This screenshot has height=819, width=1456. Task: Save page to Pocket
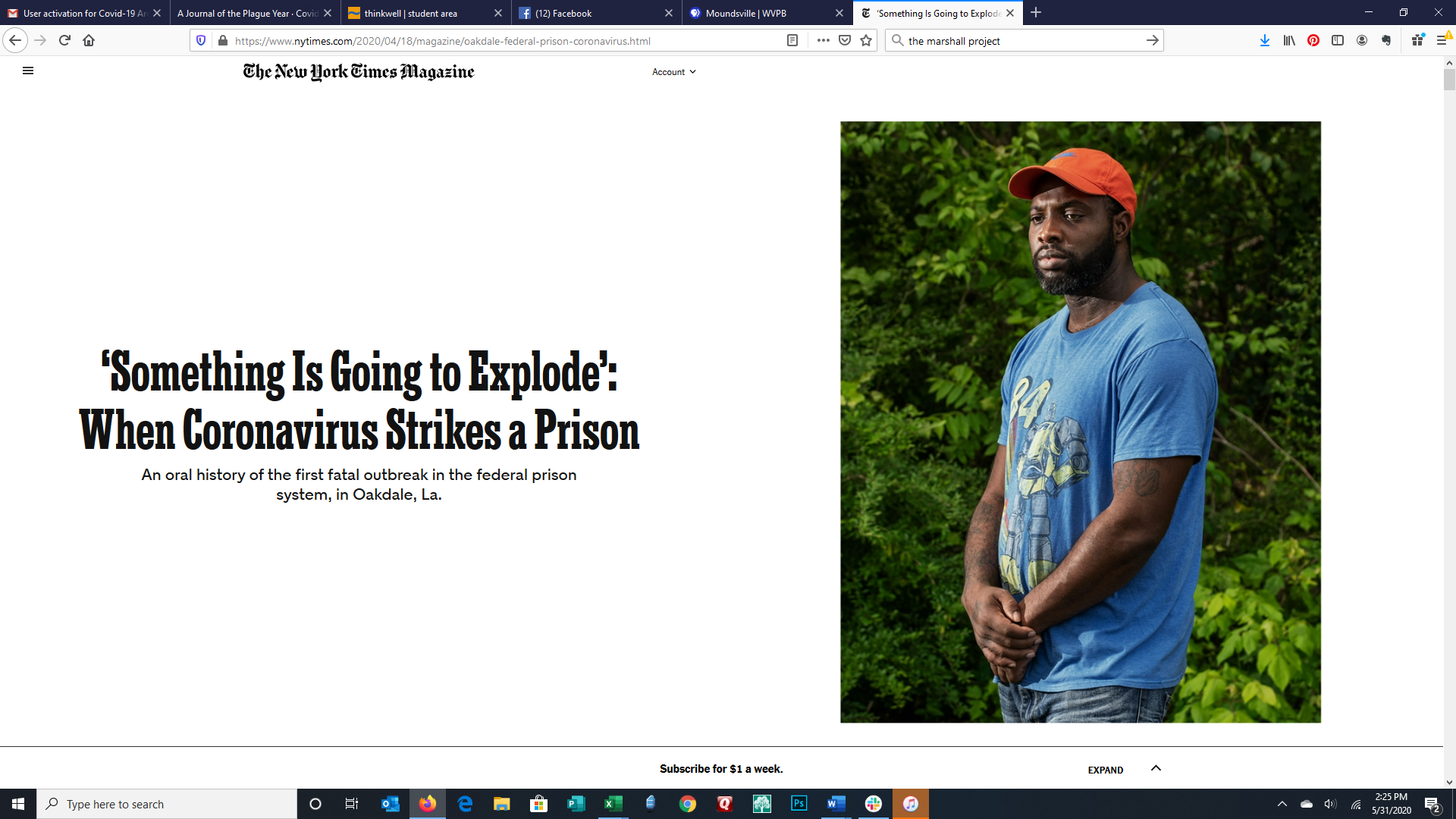coord(845,41)
